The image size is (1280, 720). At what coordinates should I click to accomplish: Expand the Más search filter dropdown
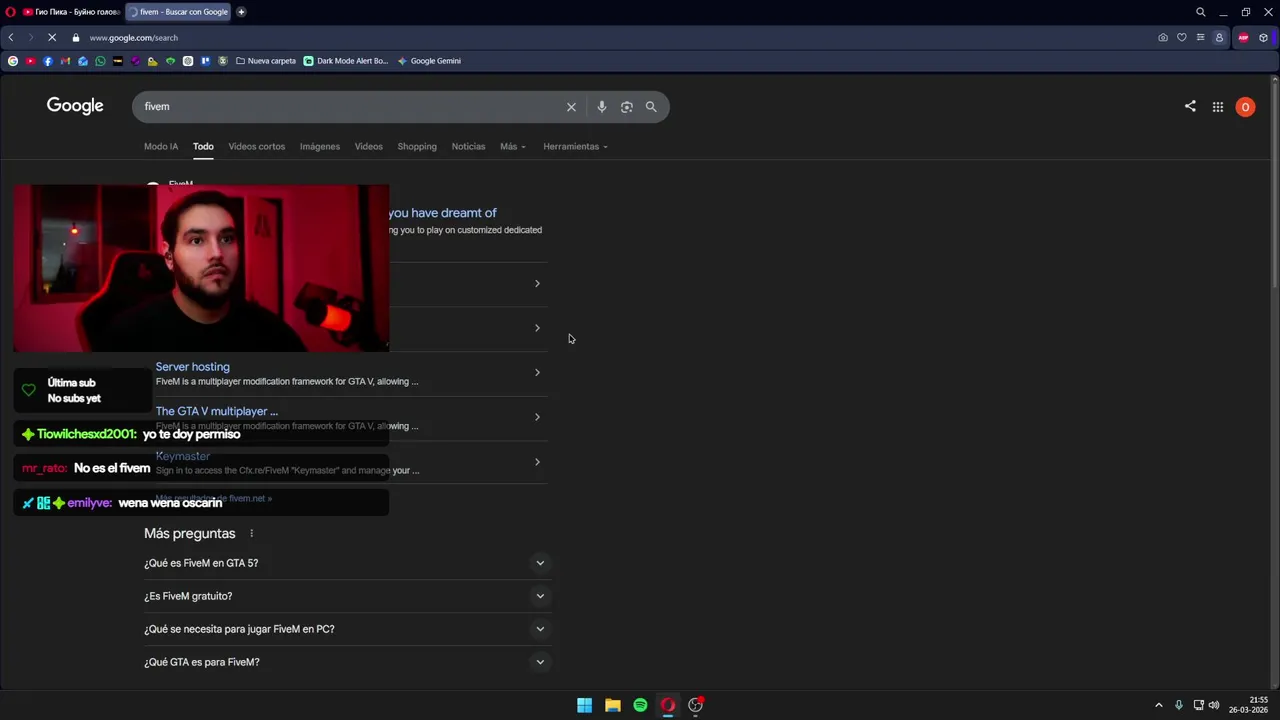(x=513, y=147)
